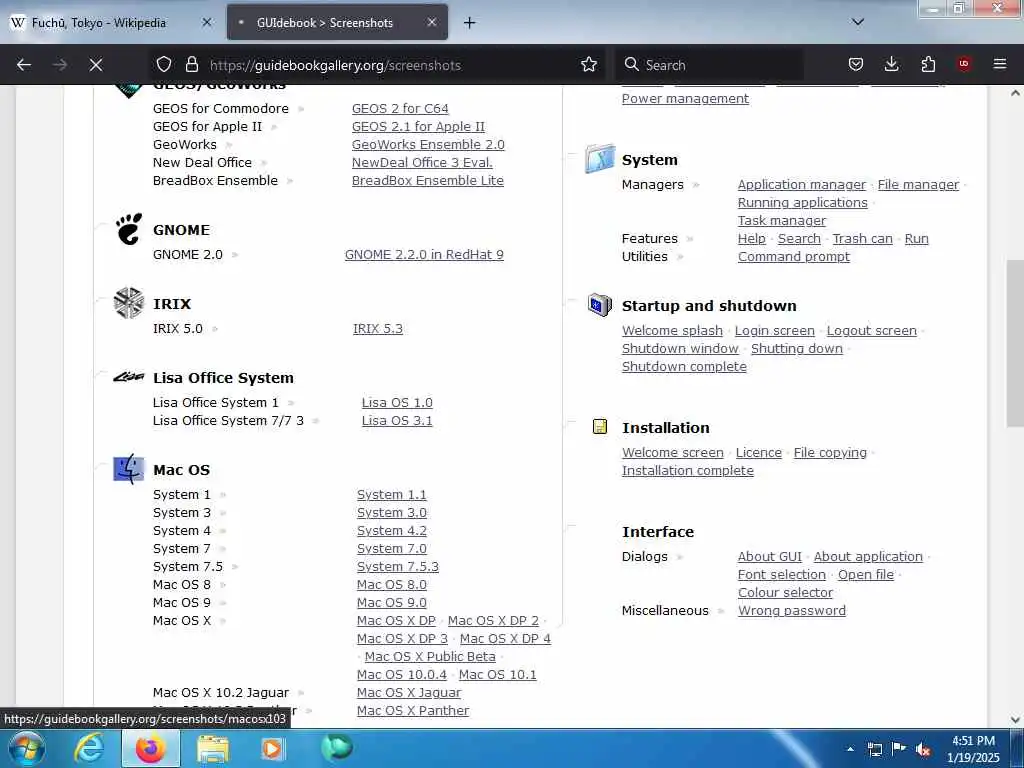Open the Shutdown complete link

[684, 367]
